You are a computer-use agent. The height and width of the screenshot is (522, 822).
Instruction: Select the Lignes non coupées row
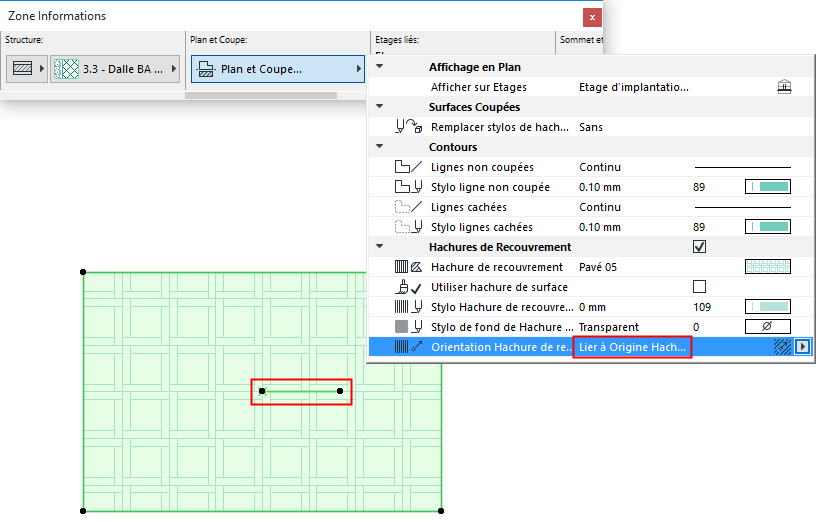click(591, 167)
